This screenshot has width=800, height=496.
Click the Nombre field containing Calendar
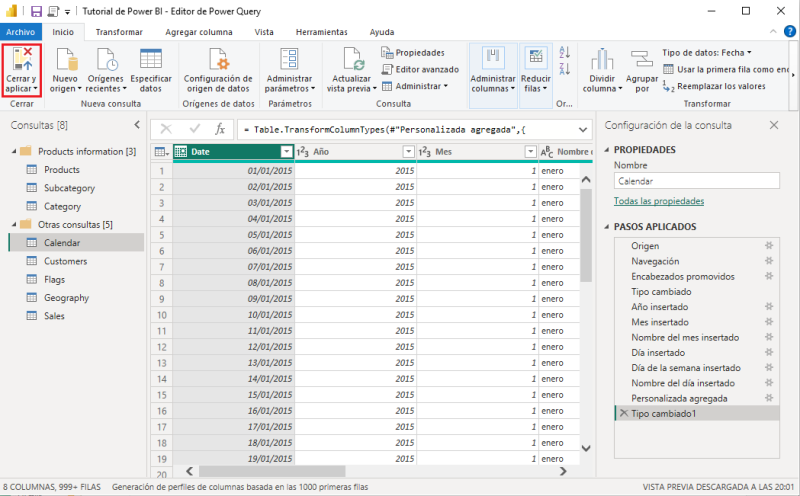[x=696, y=181]
